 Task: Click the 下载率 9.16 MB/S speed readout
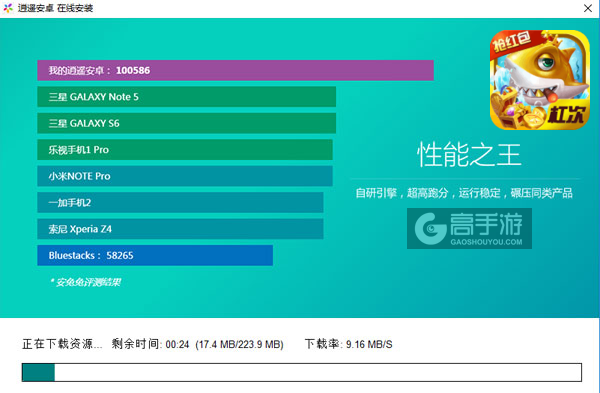point(348,344)
